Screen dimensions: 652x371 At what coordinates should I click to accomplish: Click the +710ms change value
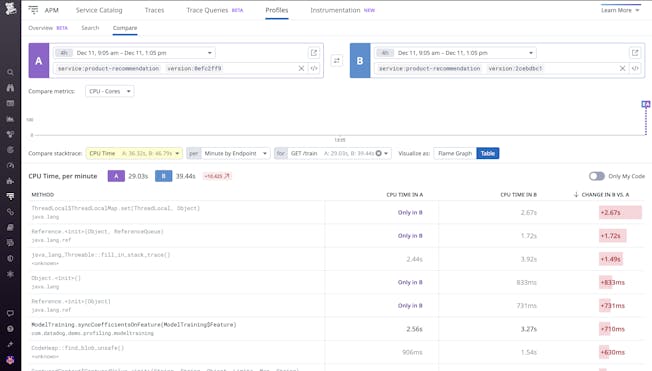(612, 329)
